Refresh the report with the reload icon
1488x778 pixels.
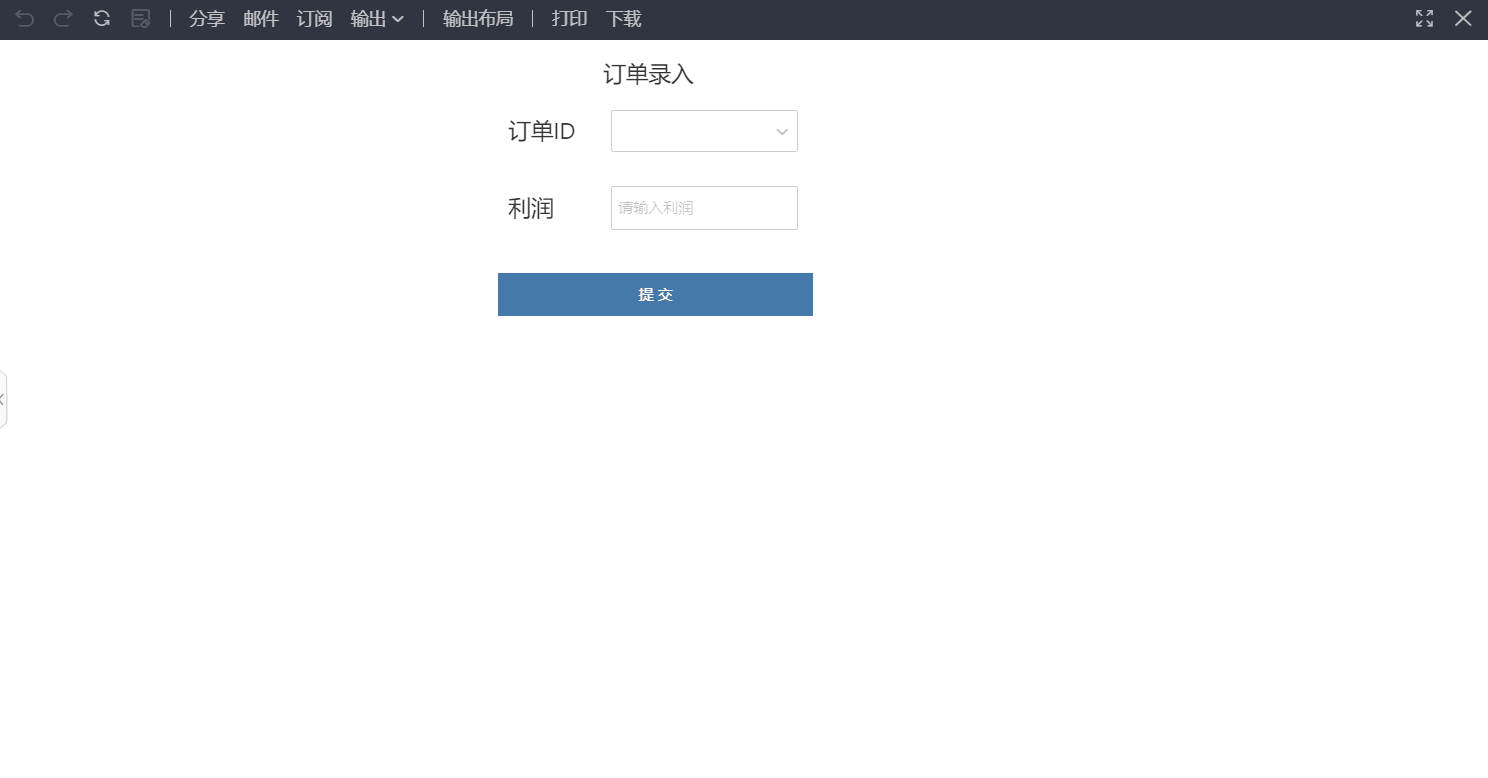102,19
